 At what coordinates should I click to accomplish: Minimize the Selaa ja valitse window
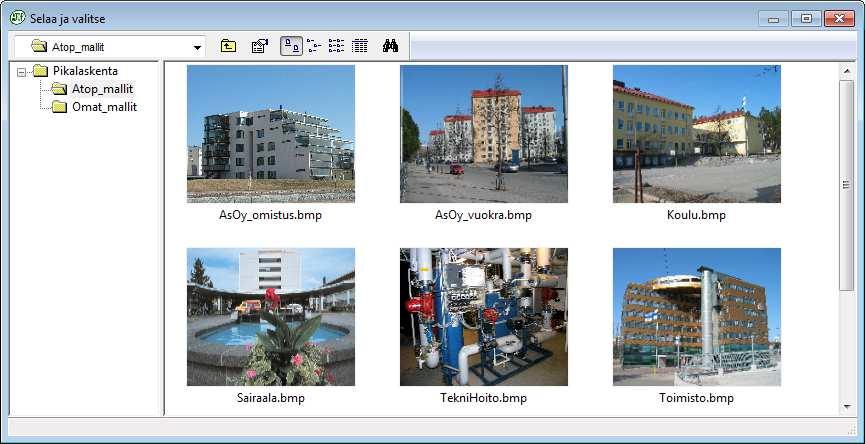point(773,18)
